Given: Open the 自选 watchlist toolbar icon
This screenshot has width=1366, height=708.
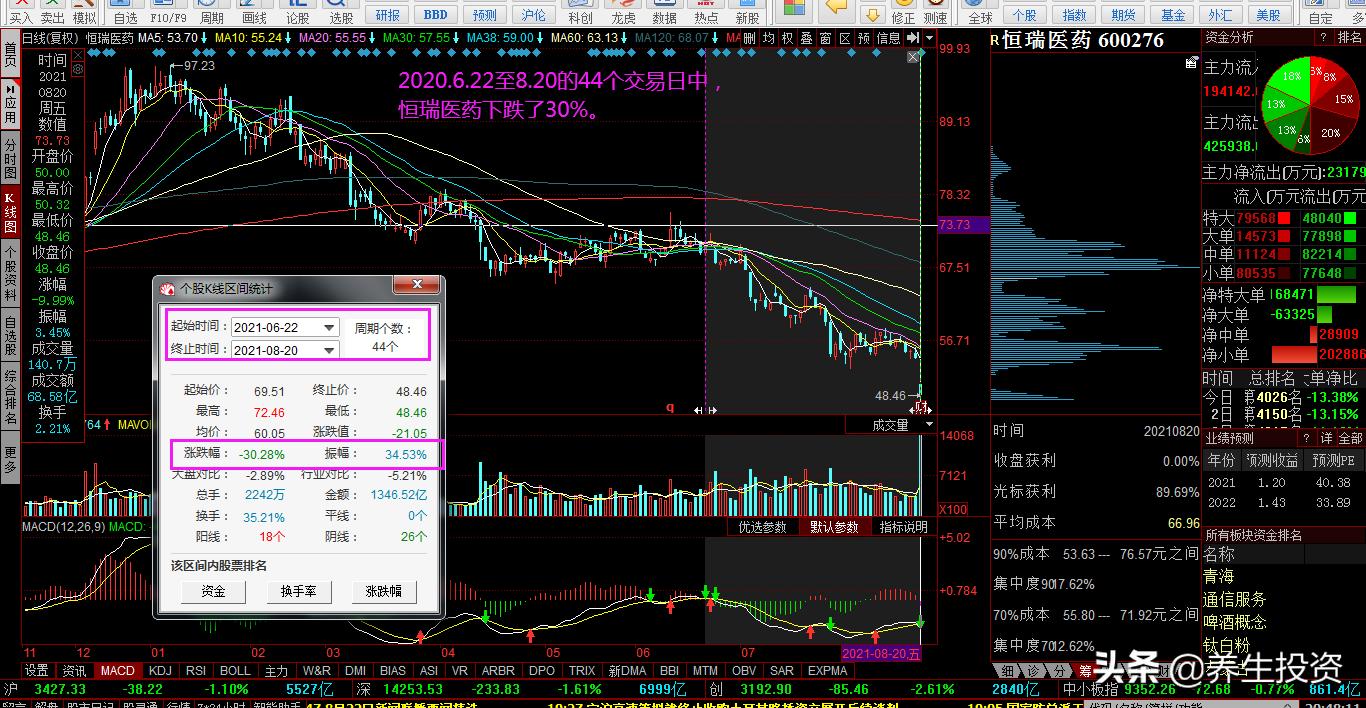Looking at the screenshot, I should (x=125, y=12).
